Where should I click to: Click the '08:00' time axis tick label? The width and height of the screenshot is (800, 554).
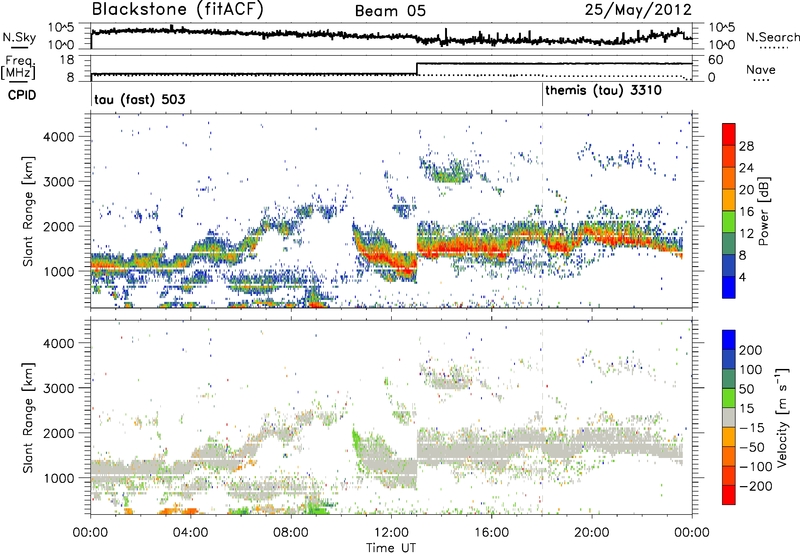point(290,533)
